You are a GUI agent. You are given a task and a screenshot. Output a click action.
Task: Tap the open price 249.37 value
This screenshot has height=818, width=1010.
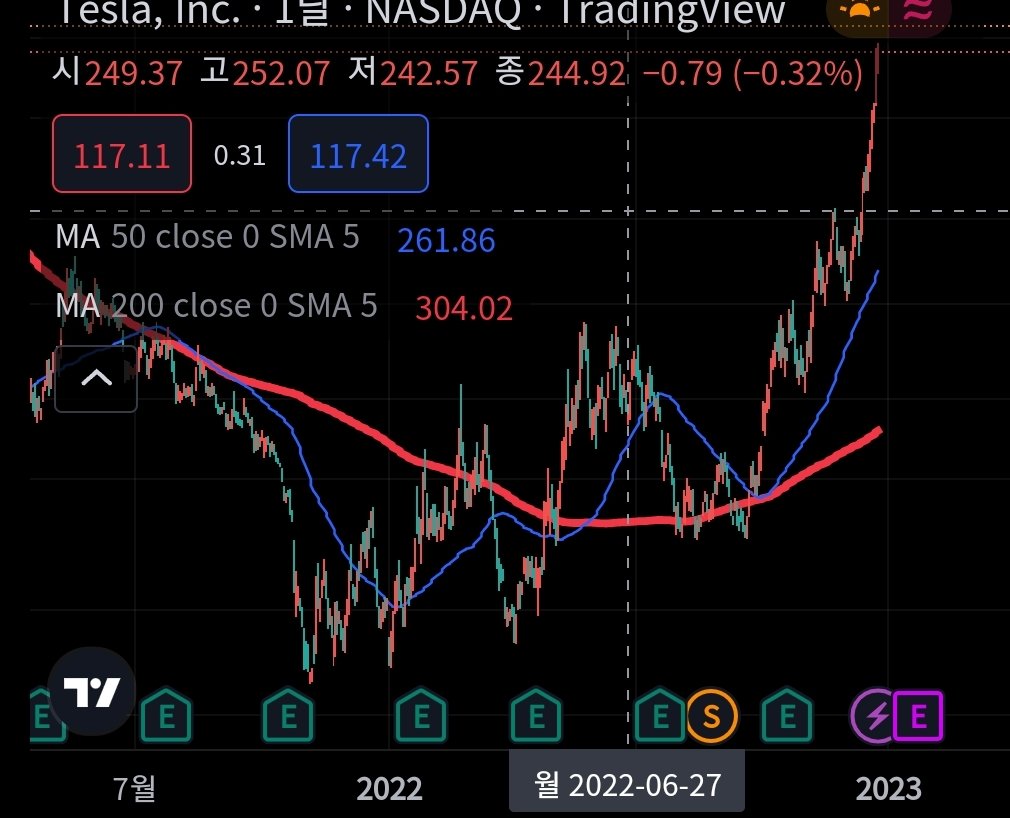pyautogui.click(x=133, y=73)
